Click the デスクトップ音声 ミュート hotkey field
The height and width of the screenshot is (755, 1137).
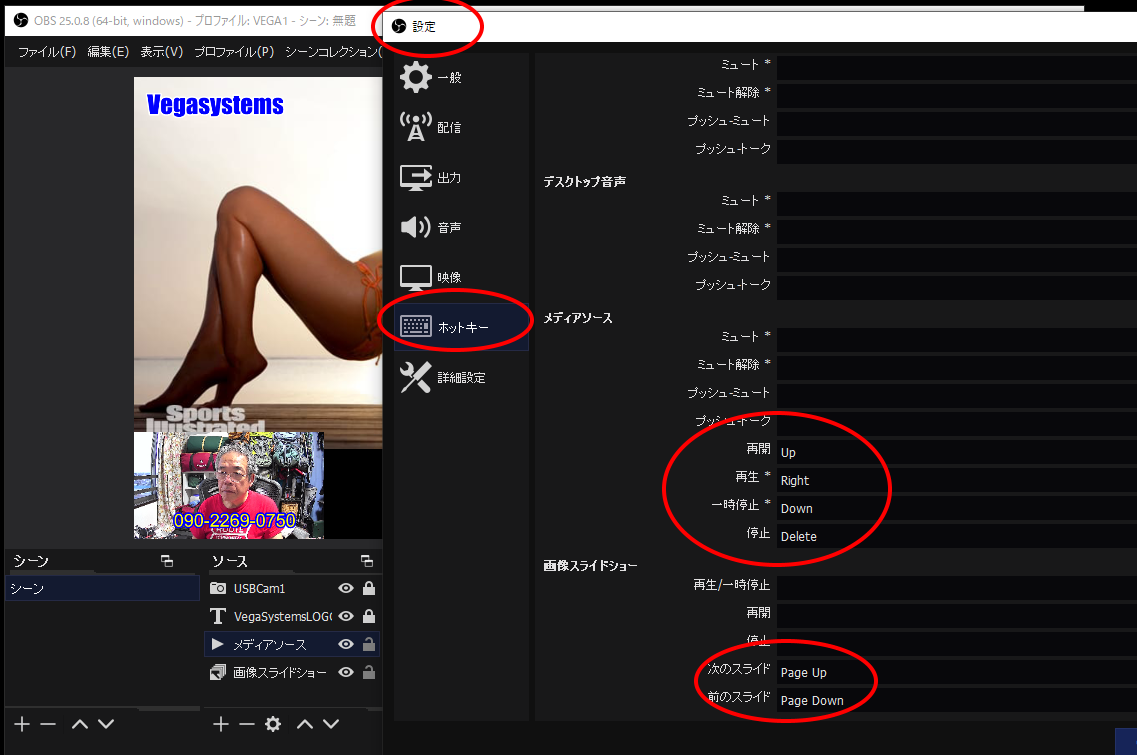[x=957, y=203]
